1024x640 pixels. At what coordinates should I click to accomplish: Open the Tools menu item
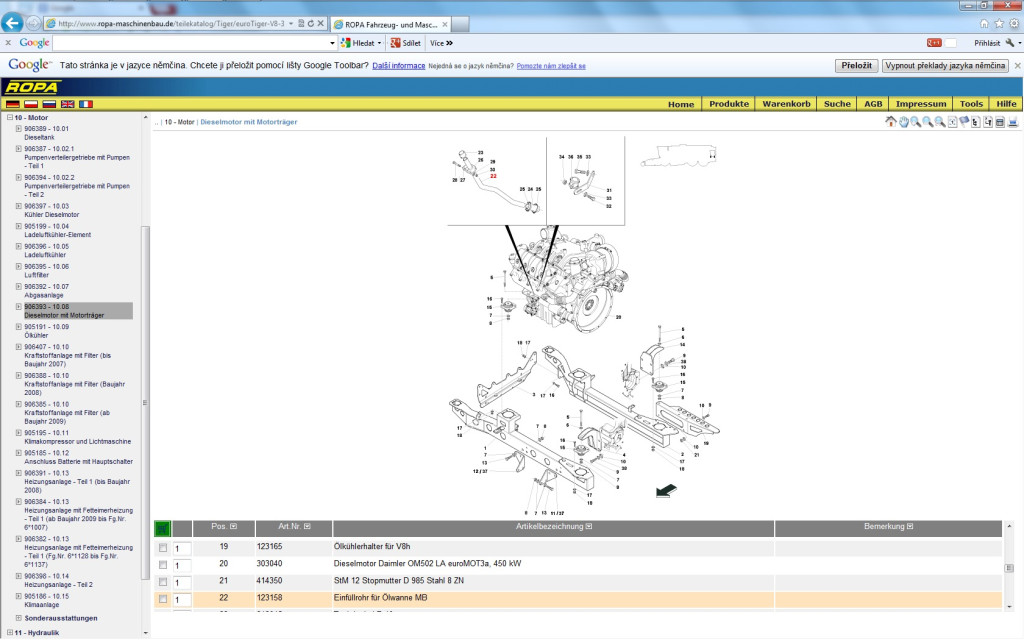(971, 104)
